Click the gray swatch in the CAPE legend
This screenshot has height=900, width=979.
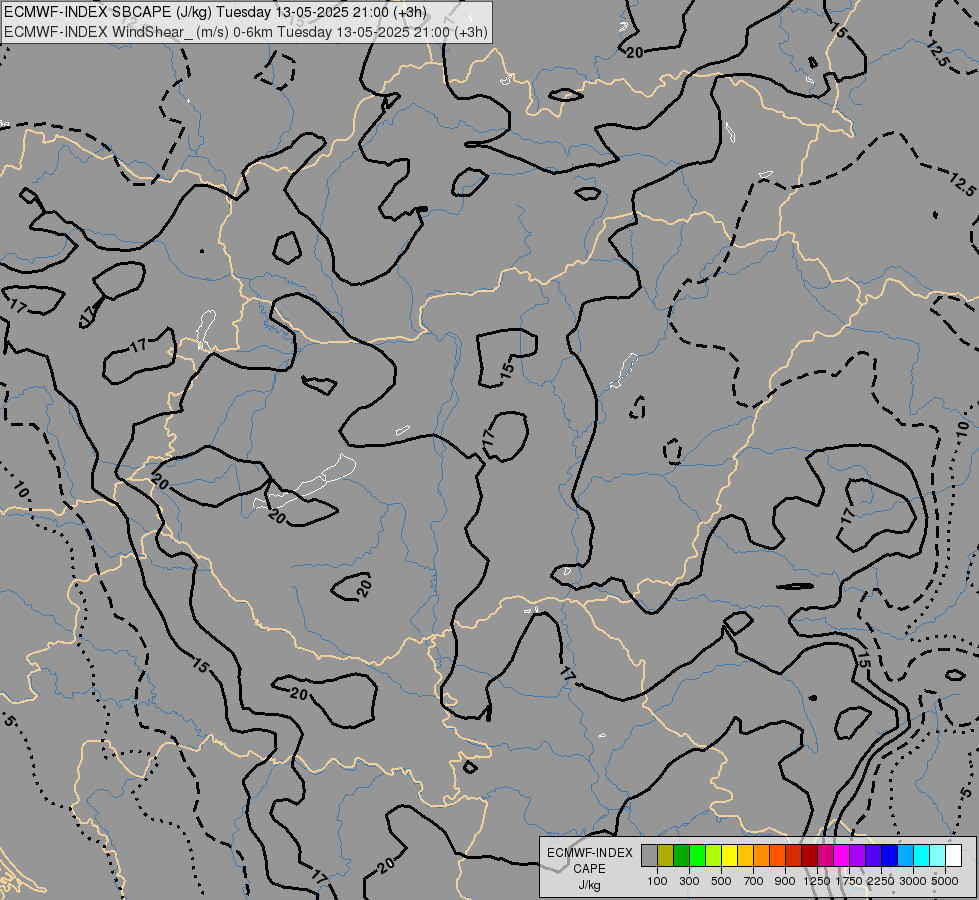(649, 855)
